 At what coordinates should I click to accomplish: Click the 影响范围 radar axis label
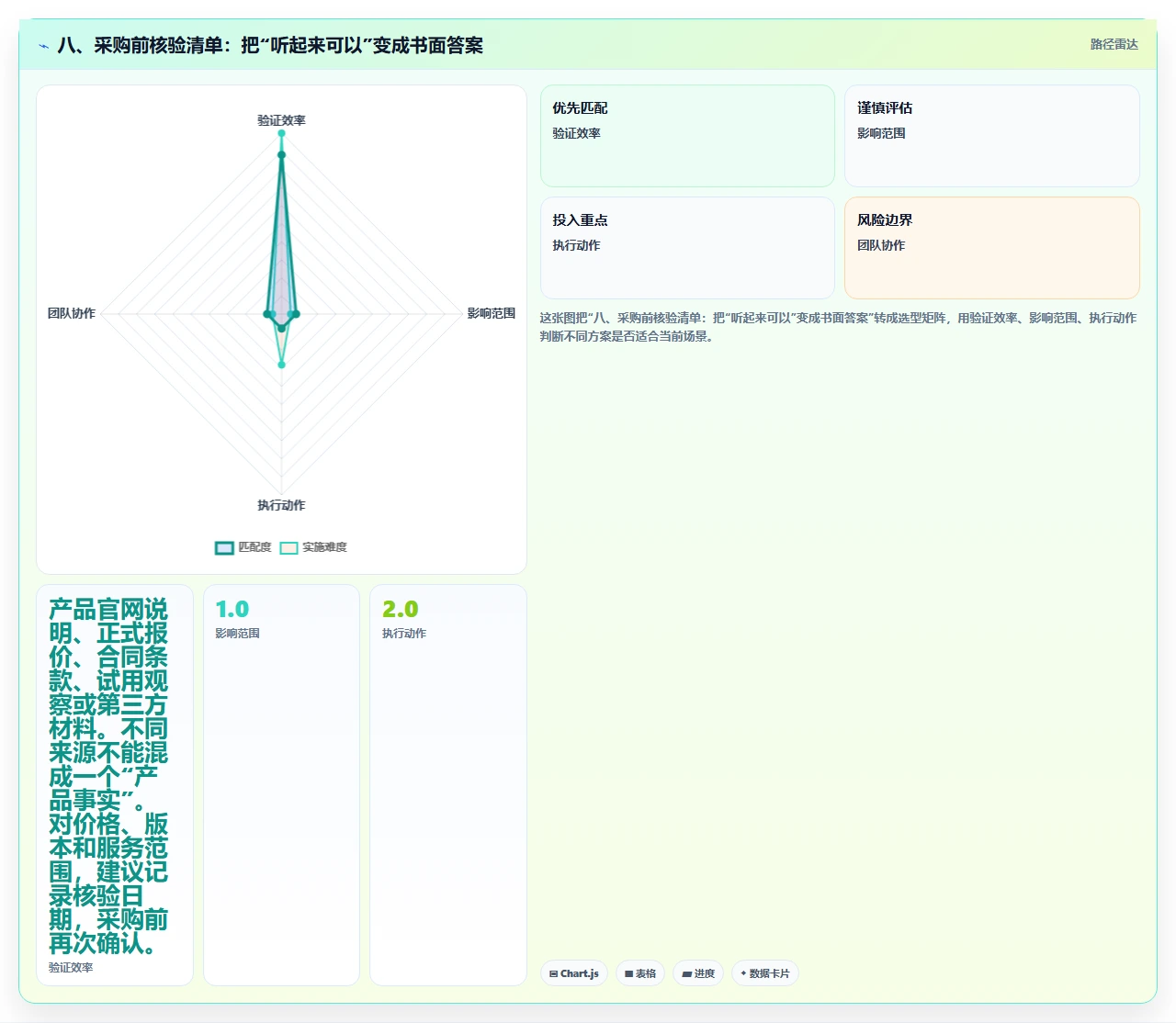click(492, 313)
